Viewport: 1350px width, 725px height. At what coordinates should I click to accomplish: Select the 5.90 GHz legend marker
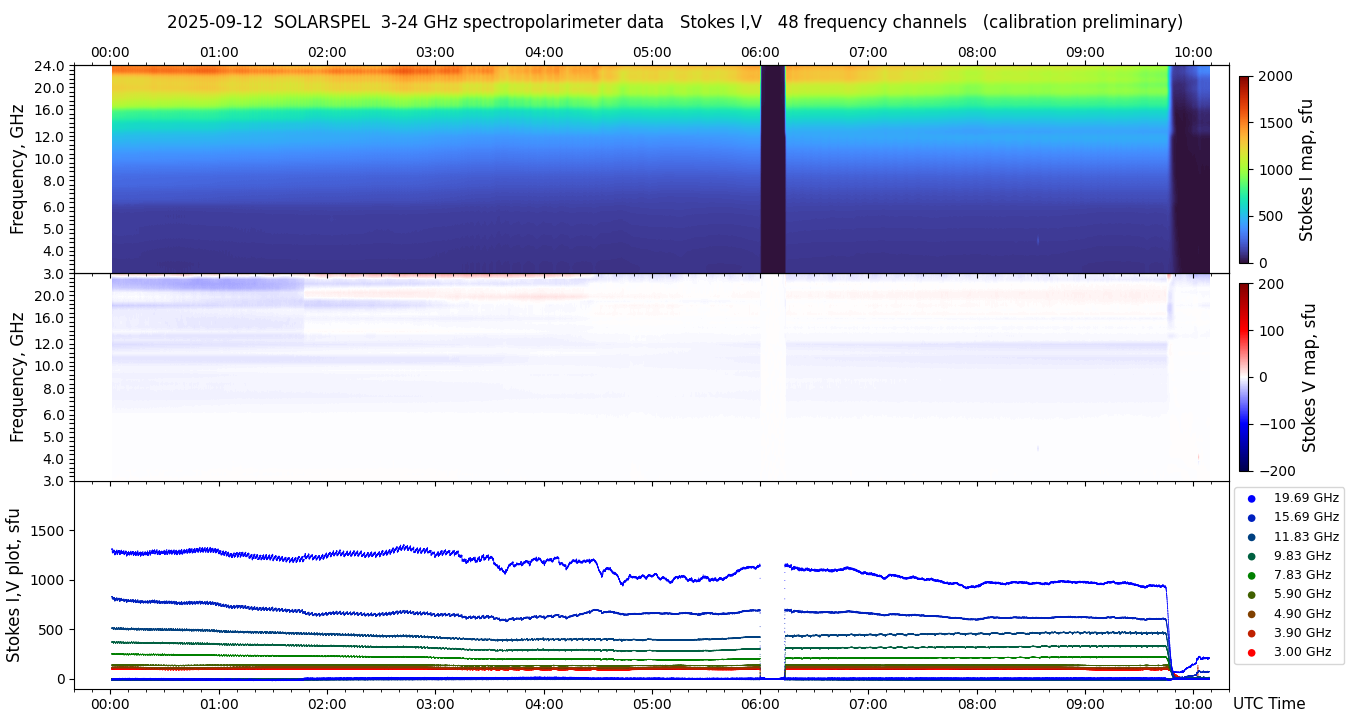click(x=1251, y=595)
